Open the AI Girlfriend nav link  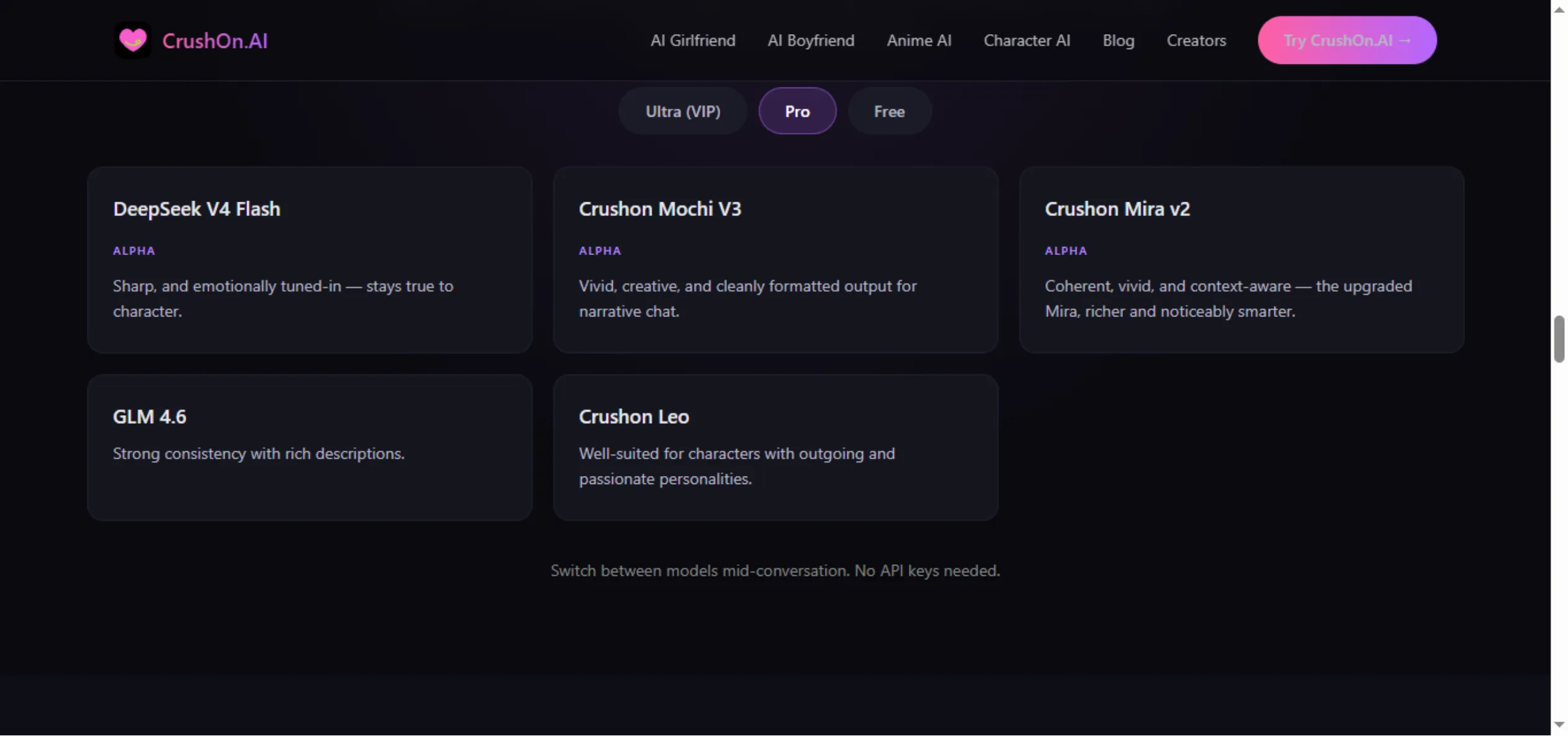coord(693,40)
